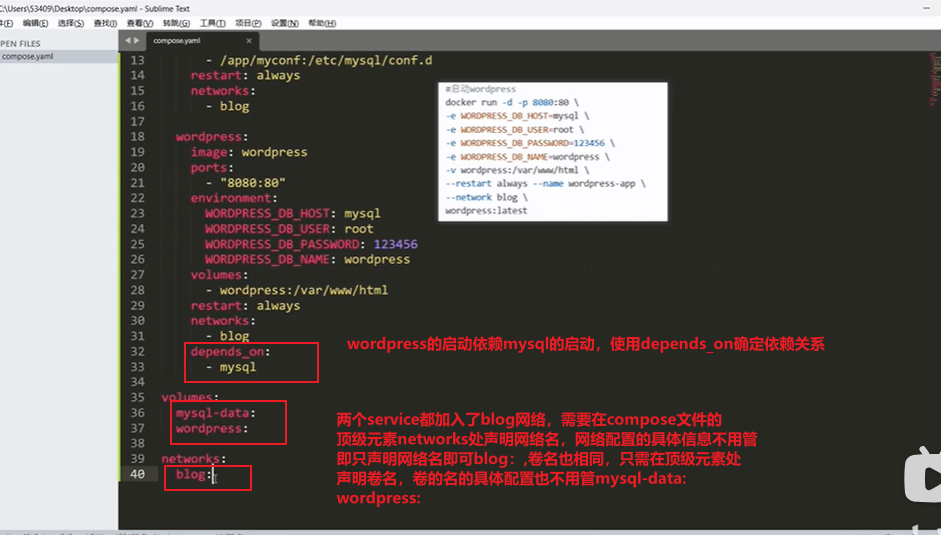Click the WORDPRESS_DB_HOST: mysql line
941x535 pixels.
click(x=293, y=214)
